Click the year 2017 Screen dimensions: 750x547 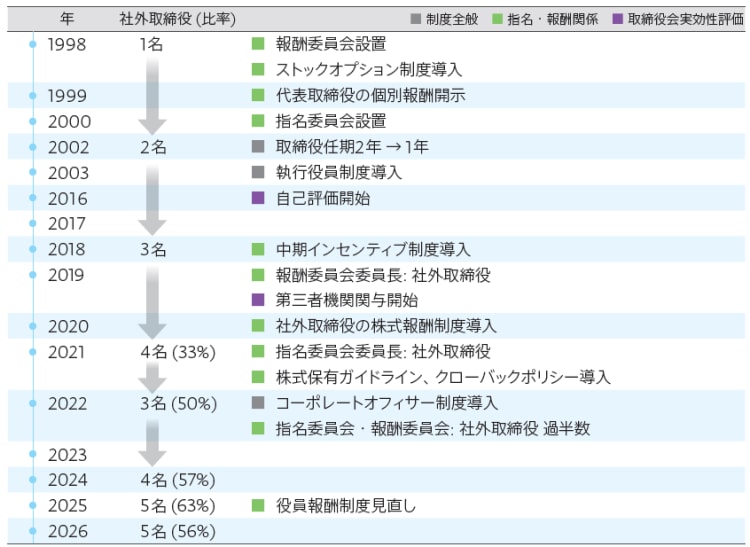[x=67, y=224]
